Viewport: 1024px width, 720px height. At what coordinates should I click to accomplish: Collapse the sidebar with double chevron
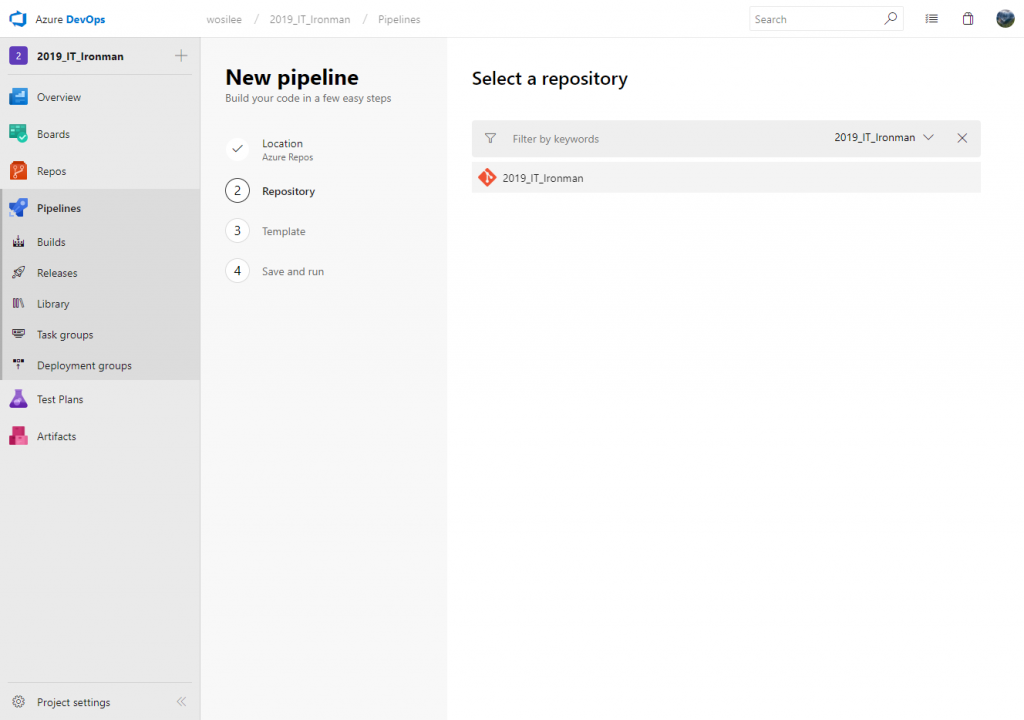click(x=181, y=702)
